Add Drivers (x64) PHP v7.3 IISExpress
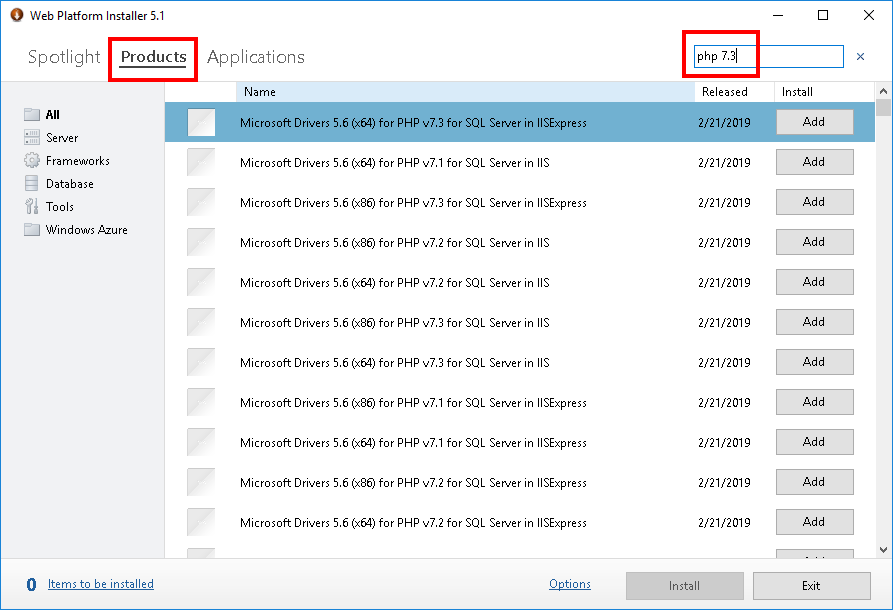This screenshot has height=610, width=893. click(814, 122)
